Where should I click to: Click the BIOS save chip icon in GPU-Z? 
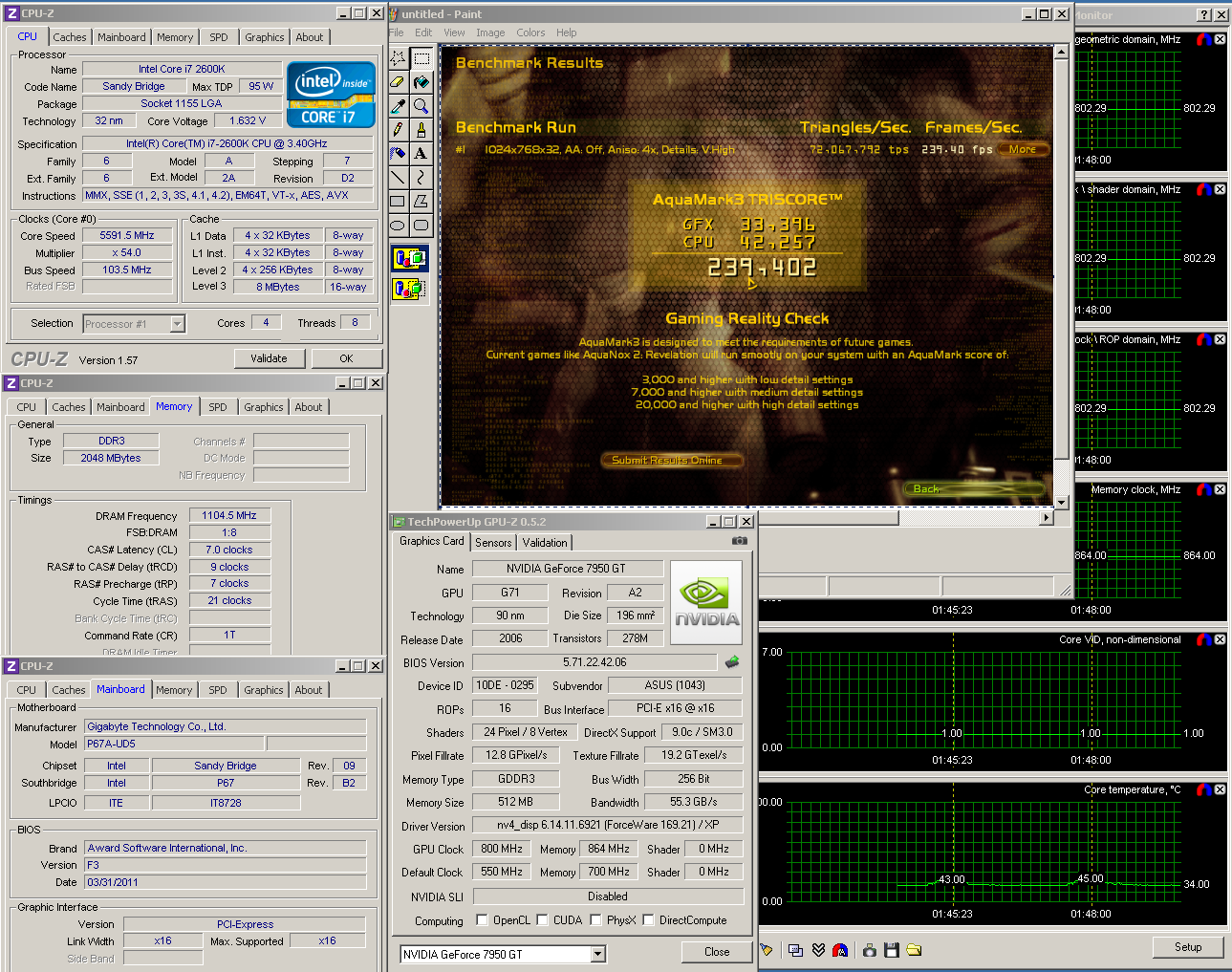coord(732,661)
